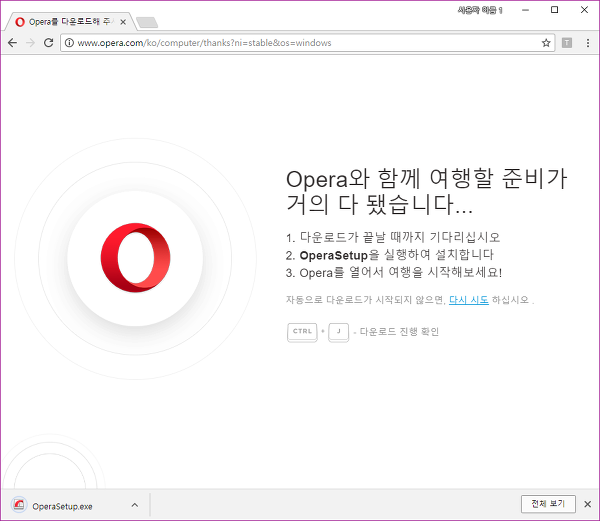600x521 pixels.
Task: Expand the OperaSetup.exe download options arrow
Action: [135, 505]
